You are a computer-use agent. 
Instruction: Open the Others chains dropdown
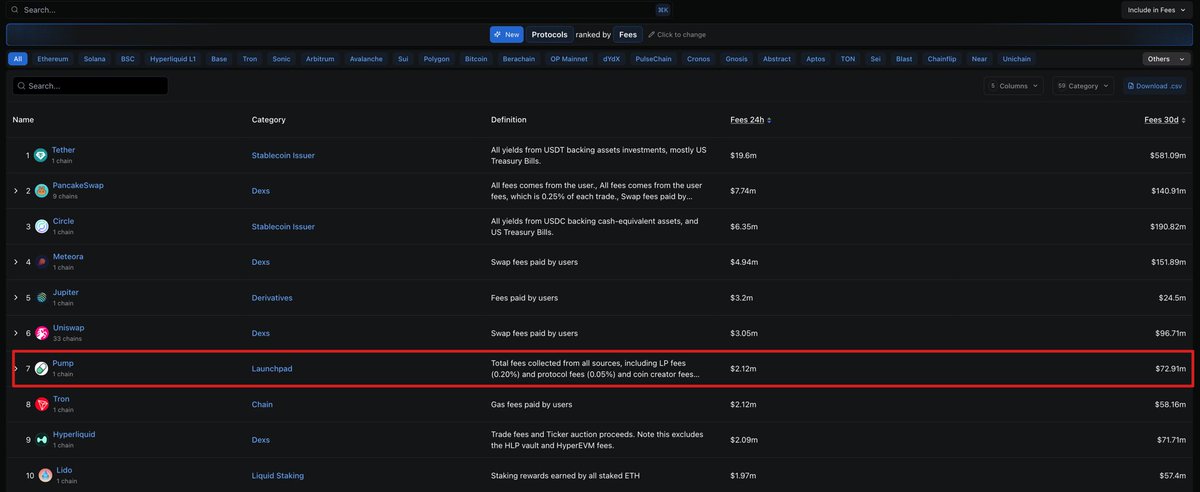1168,59
